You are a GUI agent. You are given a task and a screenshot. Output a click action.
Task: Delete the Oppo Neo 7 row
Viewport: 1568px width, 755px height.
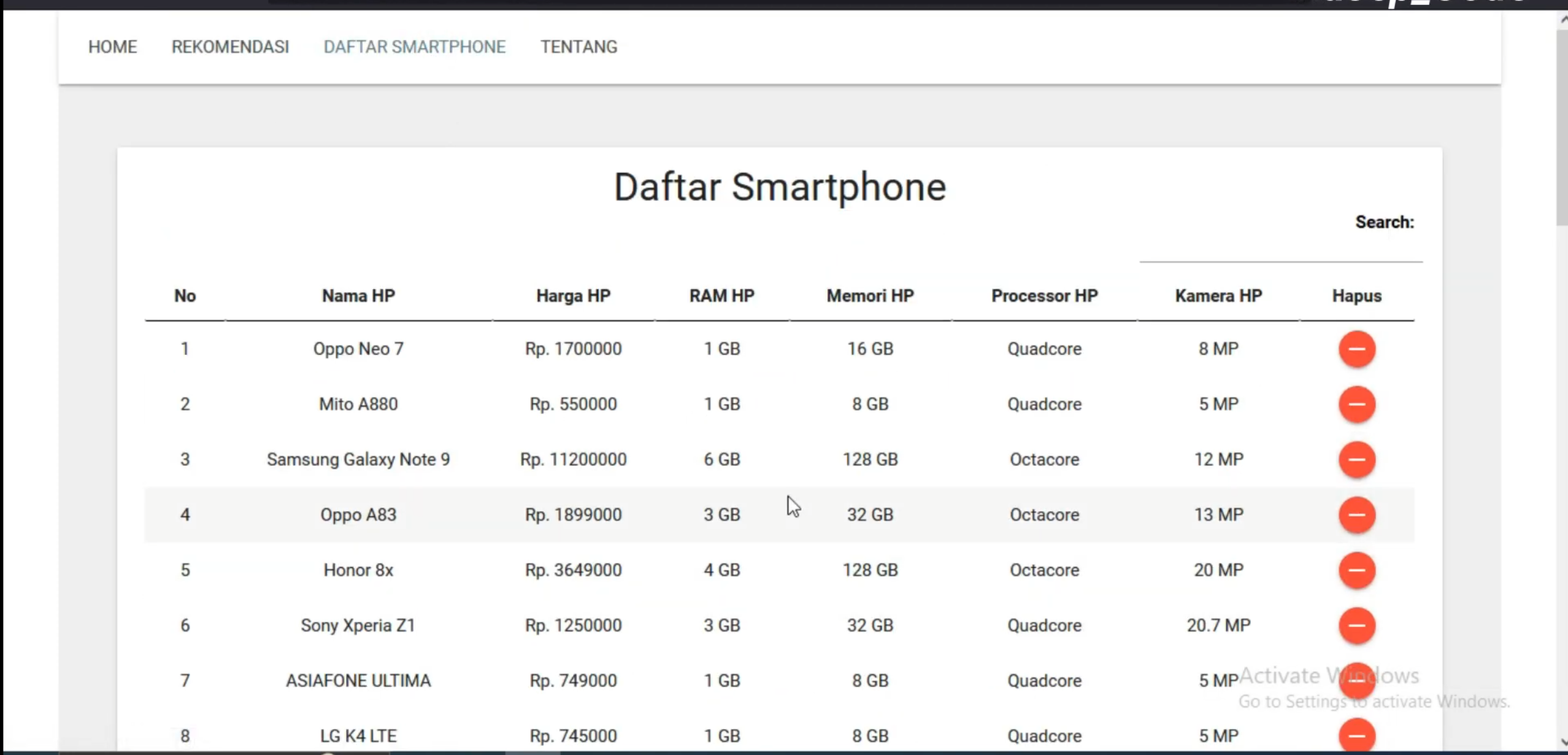click(1356, 349)
